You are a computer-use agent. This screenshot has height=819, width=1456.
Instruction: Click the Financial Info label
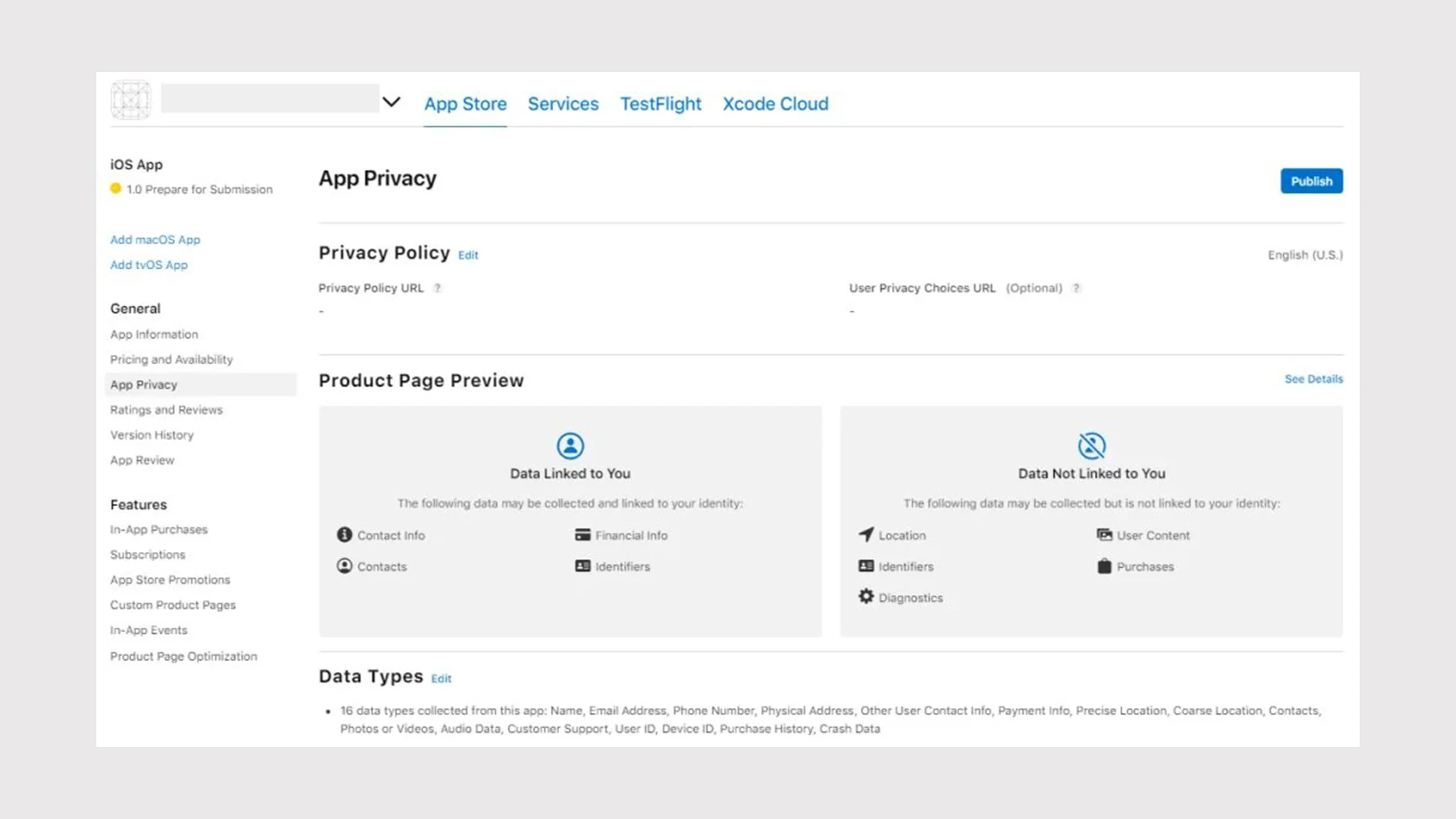tap(631, 535)
